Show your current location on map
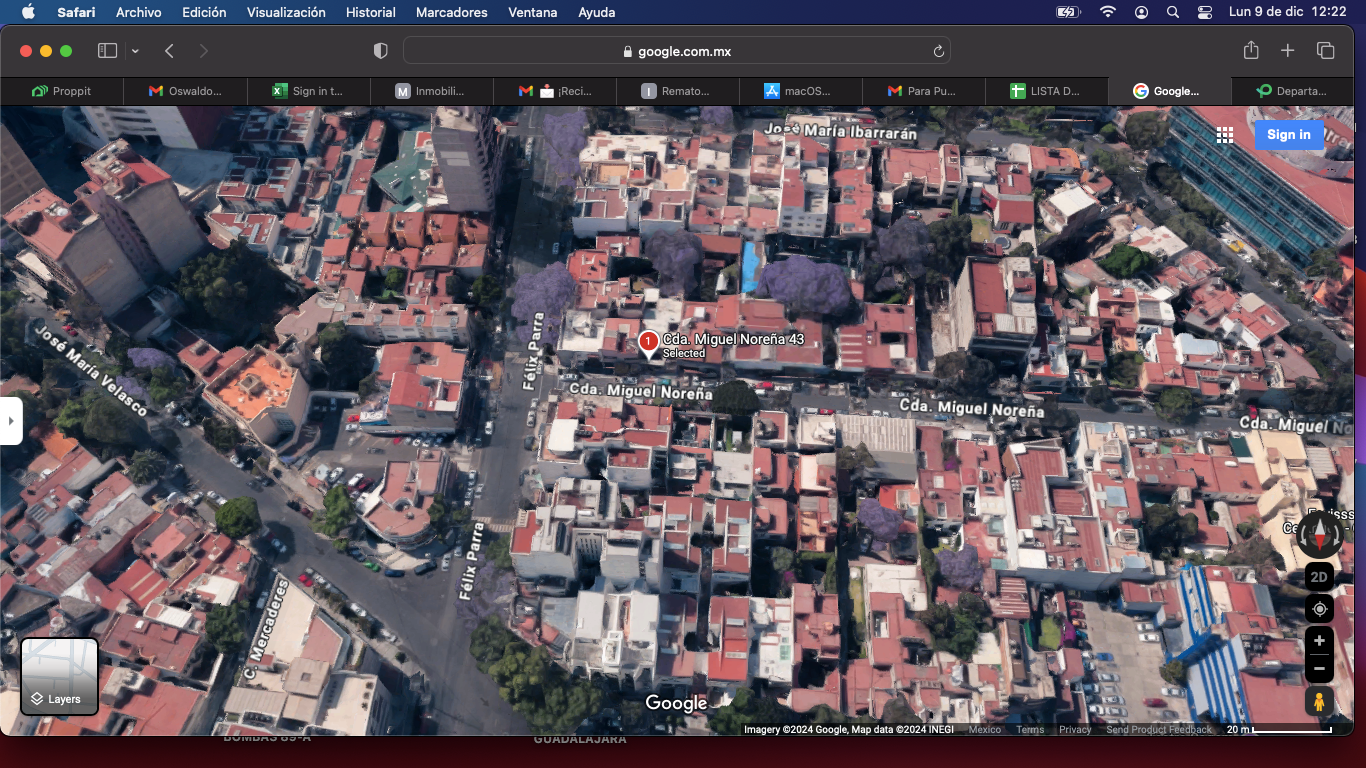The height and width of the screenshot is (768, 1366). tap(1319, 609)
